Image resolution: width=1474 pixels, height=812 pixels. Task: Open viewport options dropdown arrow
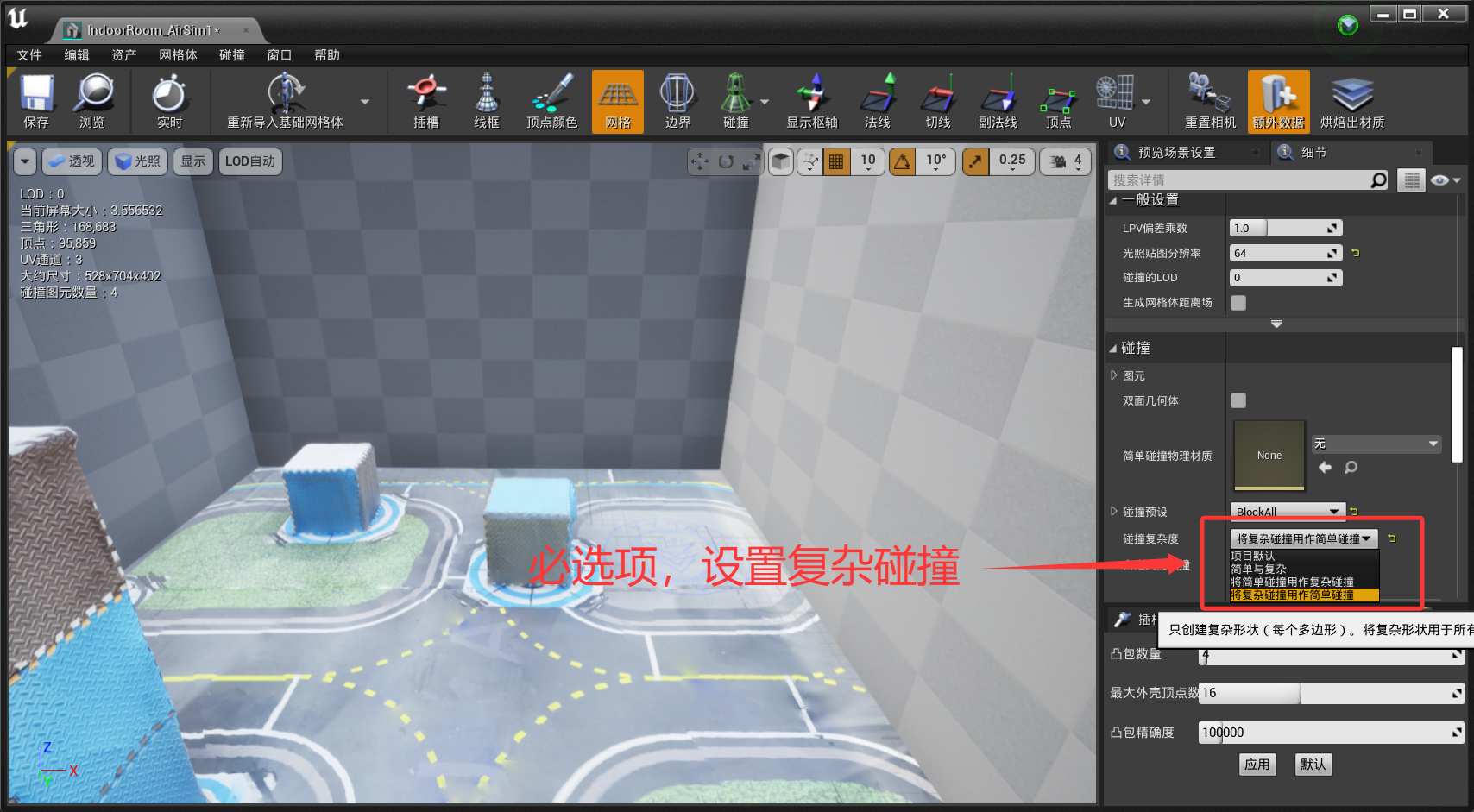click(25, 161)
